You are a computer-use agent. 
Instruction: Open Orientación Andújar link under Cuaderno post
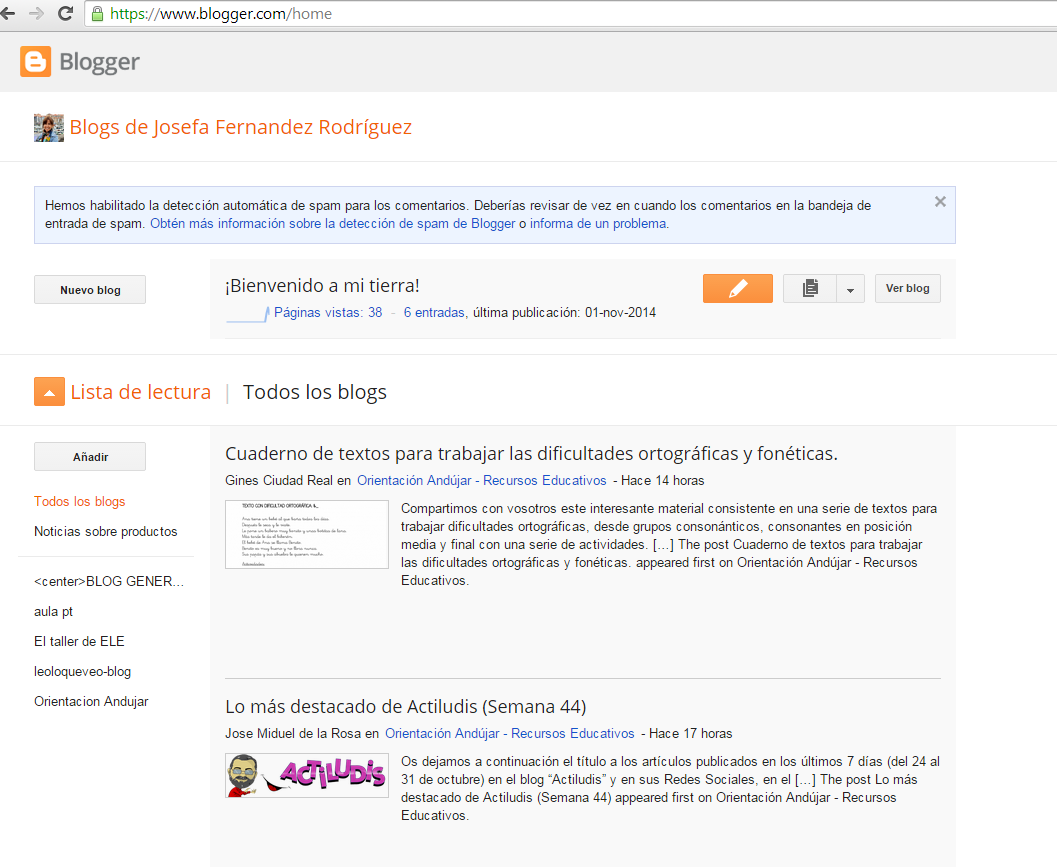[481, 481]
